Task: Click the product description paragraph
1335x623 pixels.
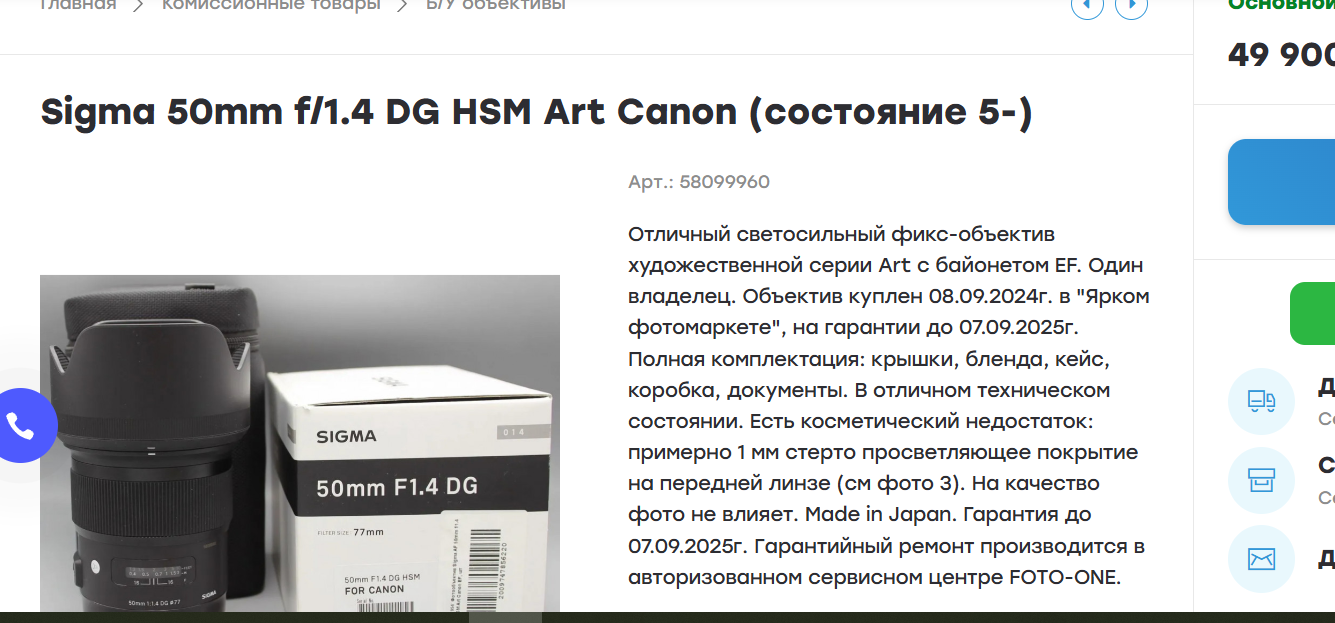Action: click(889, 405)
